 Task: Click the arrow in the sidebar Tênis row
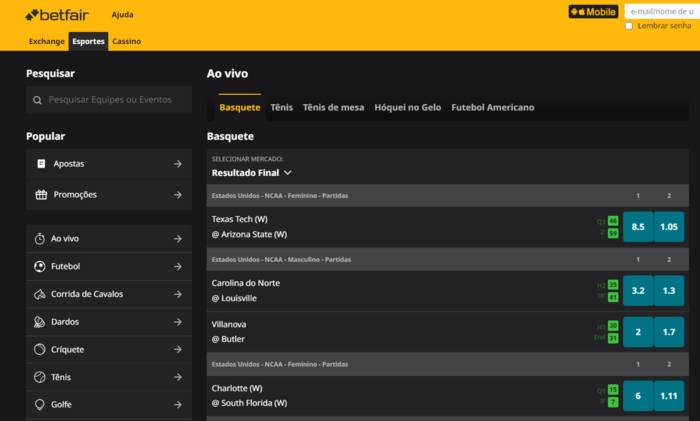(178, 377)
